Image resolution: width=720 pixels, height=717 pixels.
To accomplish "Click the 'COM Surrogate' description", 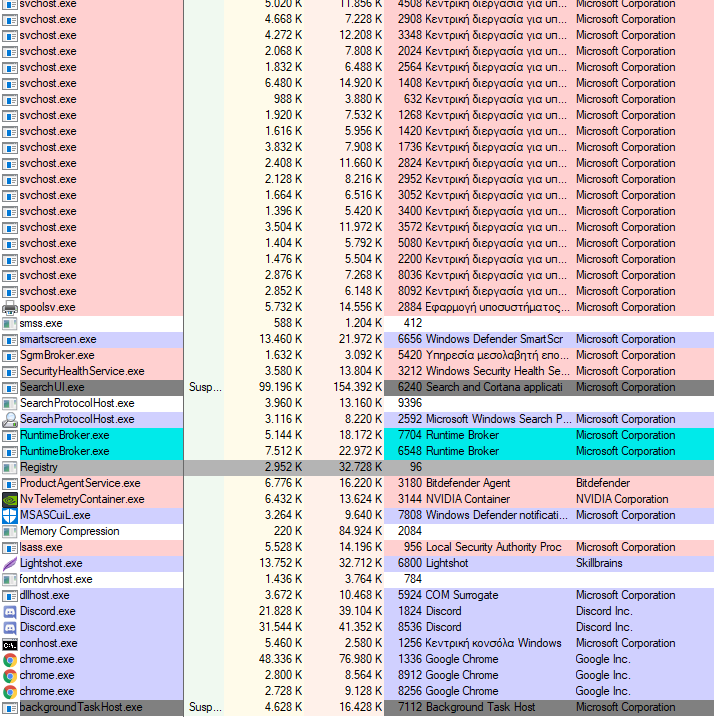I will (x=462, y=595).
